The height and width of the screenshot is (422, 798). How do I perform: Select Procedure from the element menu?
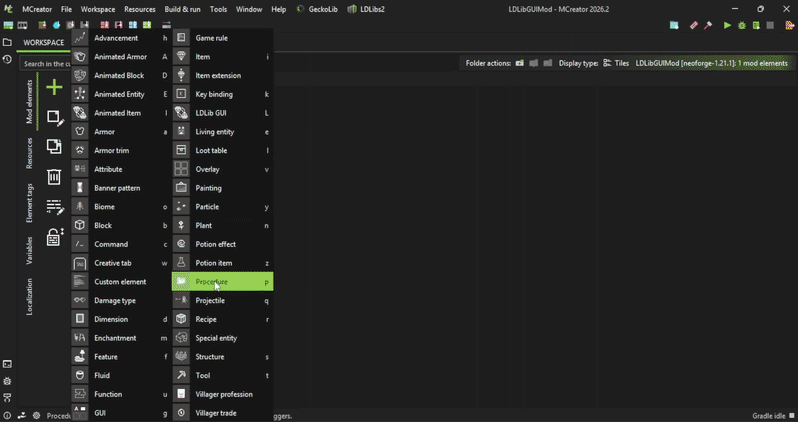(x=222, y=282)
